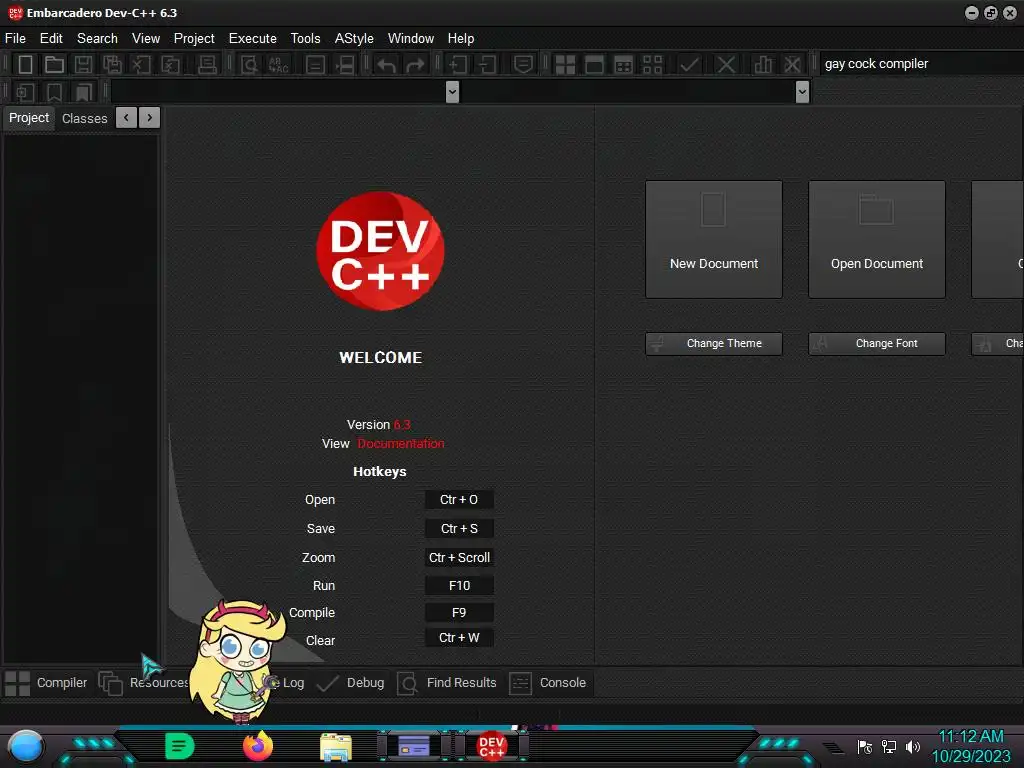The width and height of the screenshot is (1024, 768).
Task: Click the left arrow next to Classes tab
Action: point(127,118)
